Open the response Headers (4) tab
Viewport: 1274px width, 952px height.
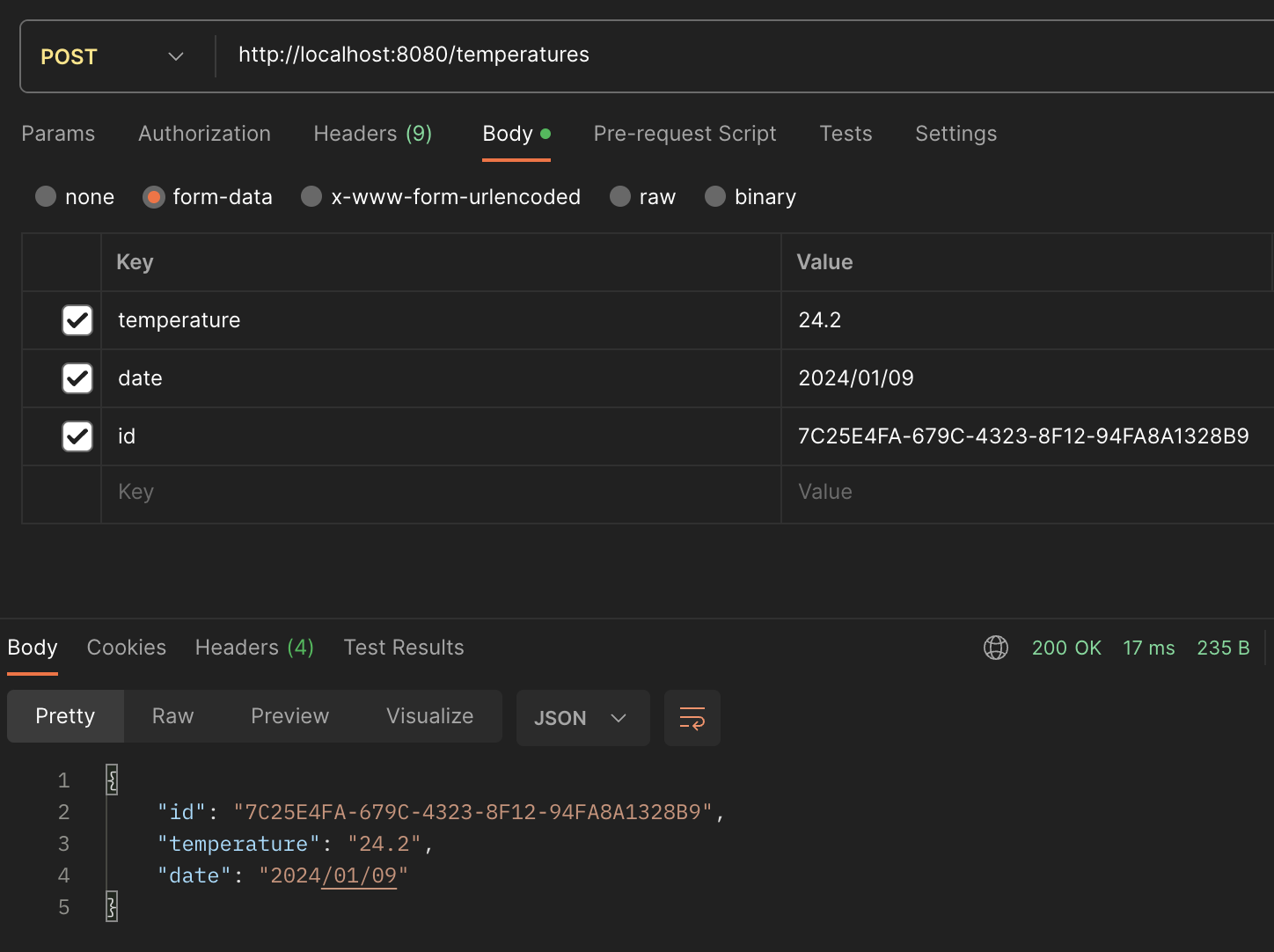pyautogui.click(x=253, y=648)
